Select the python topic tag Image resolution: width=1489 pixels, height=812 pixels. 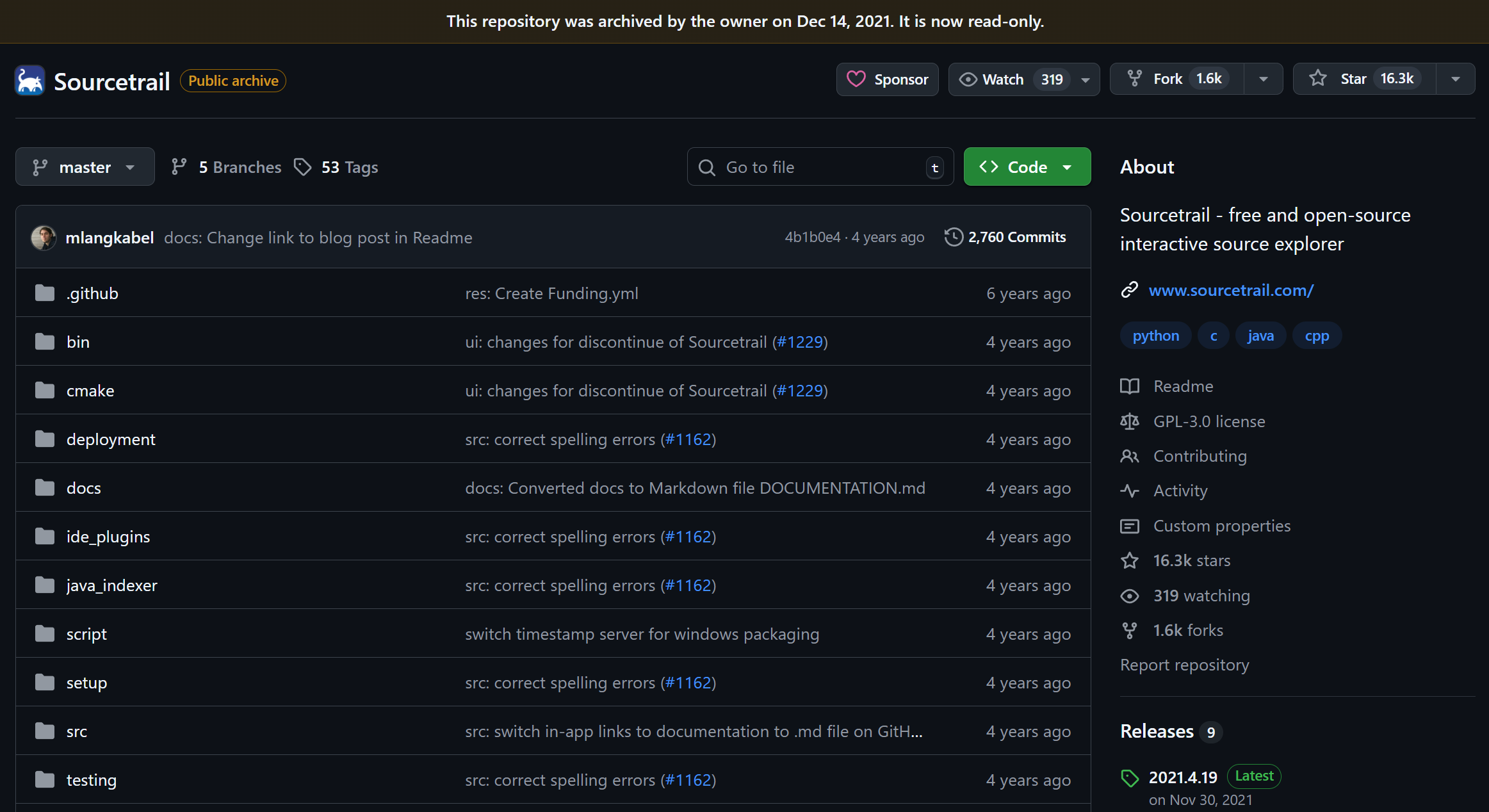(x=1155, y=336)
